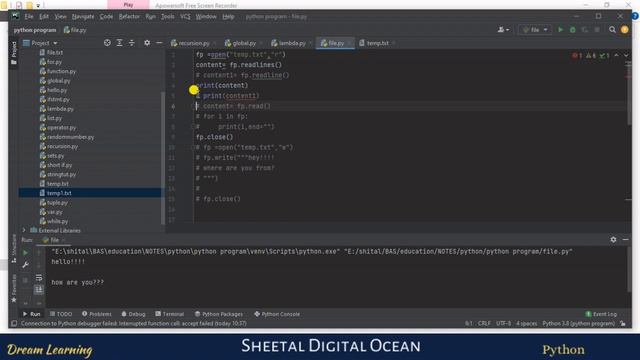Open the CRLF line separator selector
The image size is (640, 360).
484,324
